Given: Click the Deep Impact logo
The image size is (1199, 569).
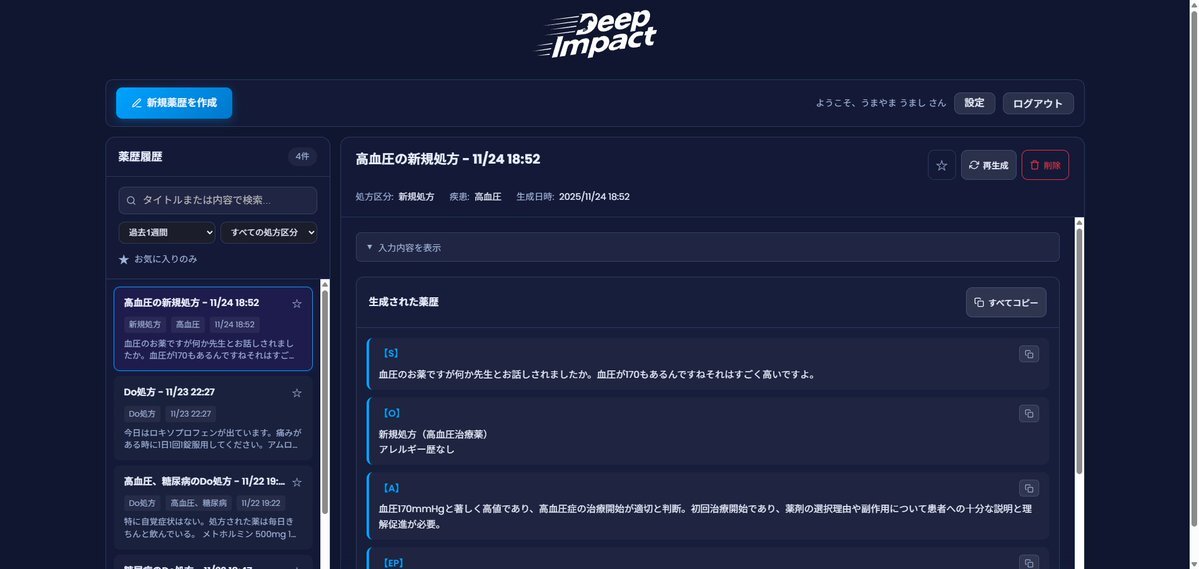Looking at the screenshot, I should coord(596,34).
